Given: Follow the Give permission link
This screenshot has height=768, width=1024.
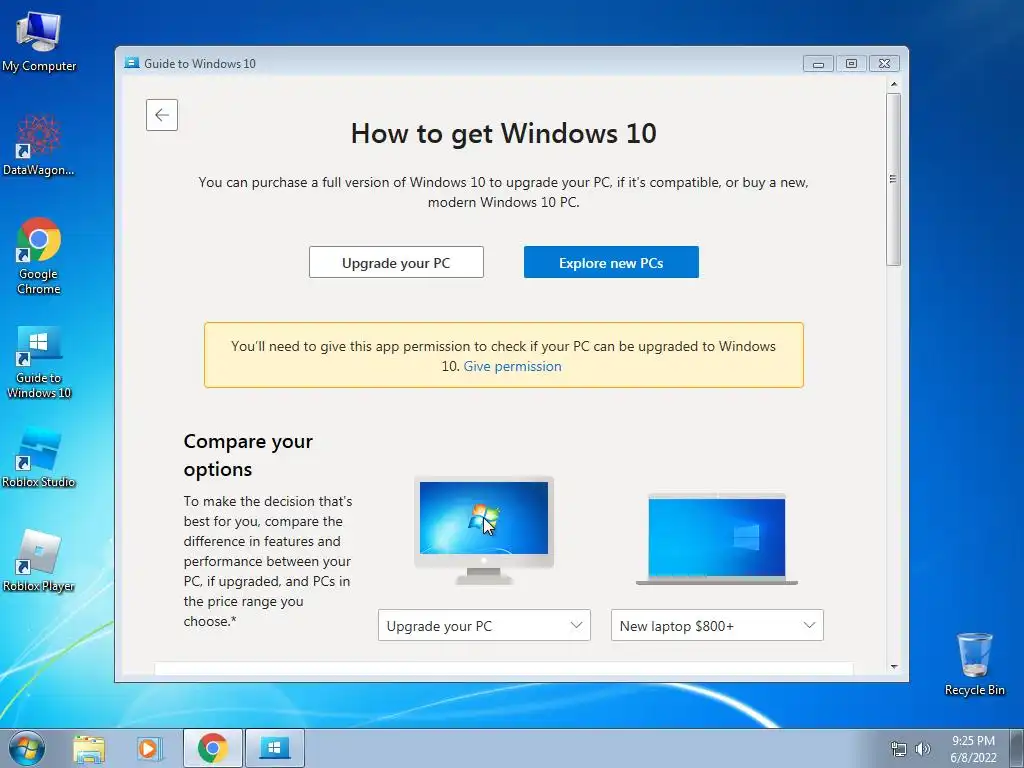Looking at the screenshot, I should tap(513, 366).
